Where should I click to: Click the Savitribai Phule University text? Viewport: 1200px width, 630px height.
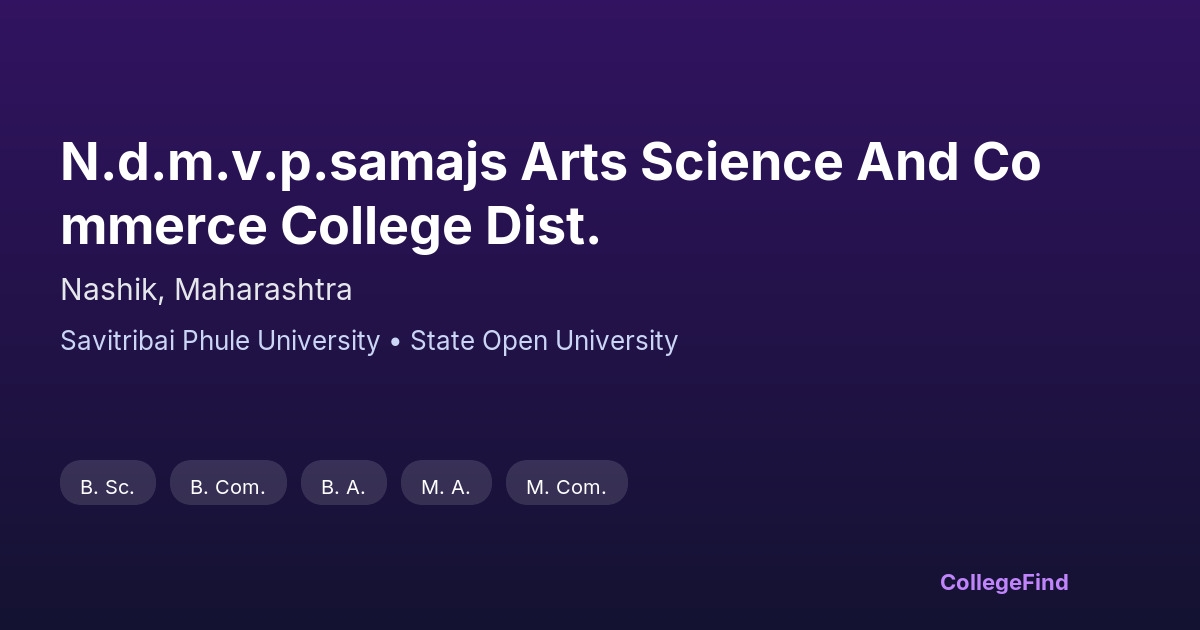[220, 341]
